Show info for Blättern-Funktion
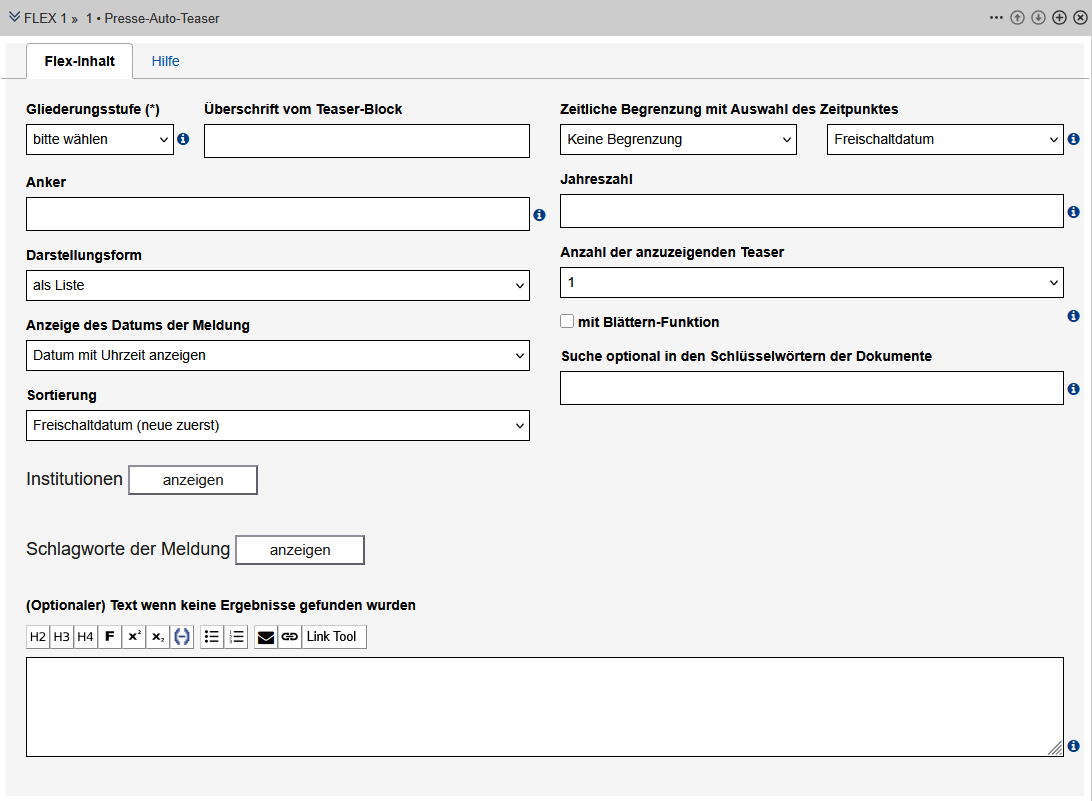Viewport: 1092px width, 801px height. click(1074, 316)
